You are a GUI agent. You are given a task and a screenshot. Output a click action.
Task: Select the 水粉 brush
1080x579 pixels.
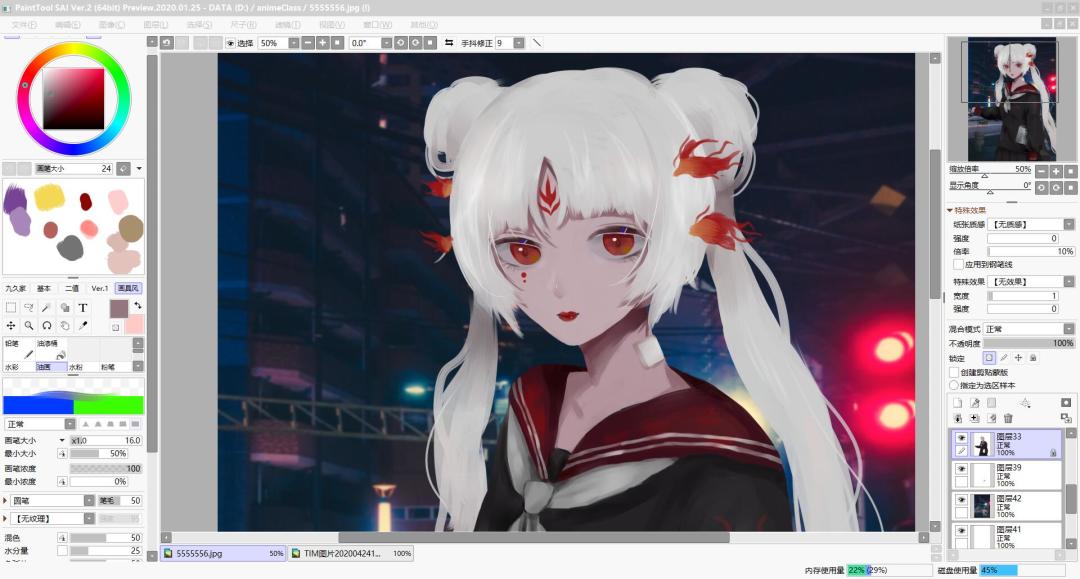coord(83,367)
